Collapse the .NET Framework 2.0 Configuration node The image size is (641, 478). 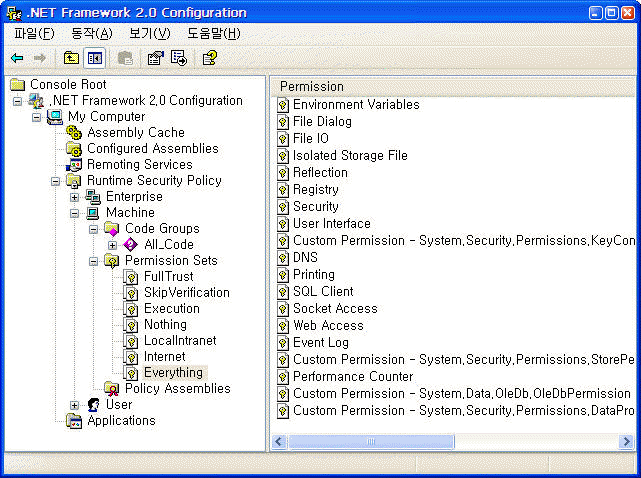(x=17, y=101)
